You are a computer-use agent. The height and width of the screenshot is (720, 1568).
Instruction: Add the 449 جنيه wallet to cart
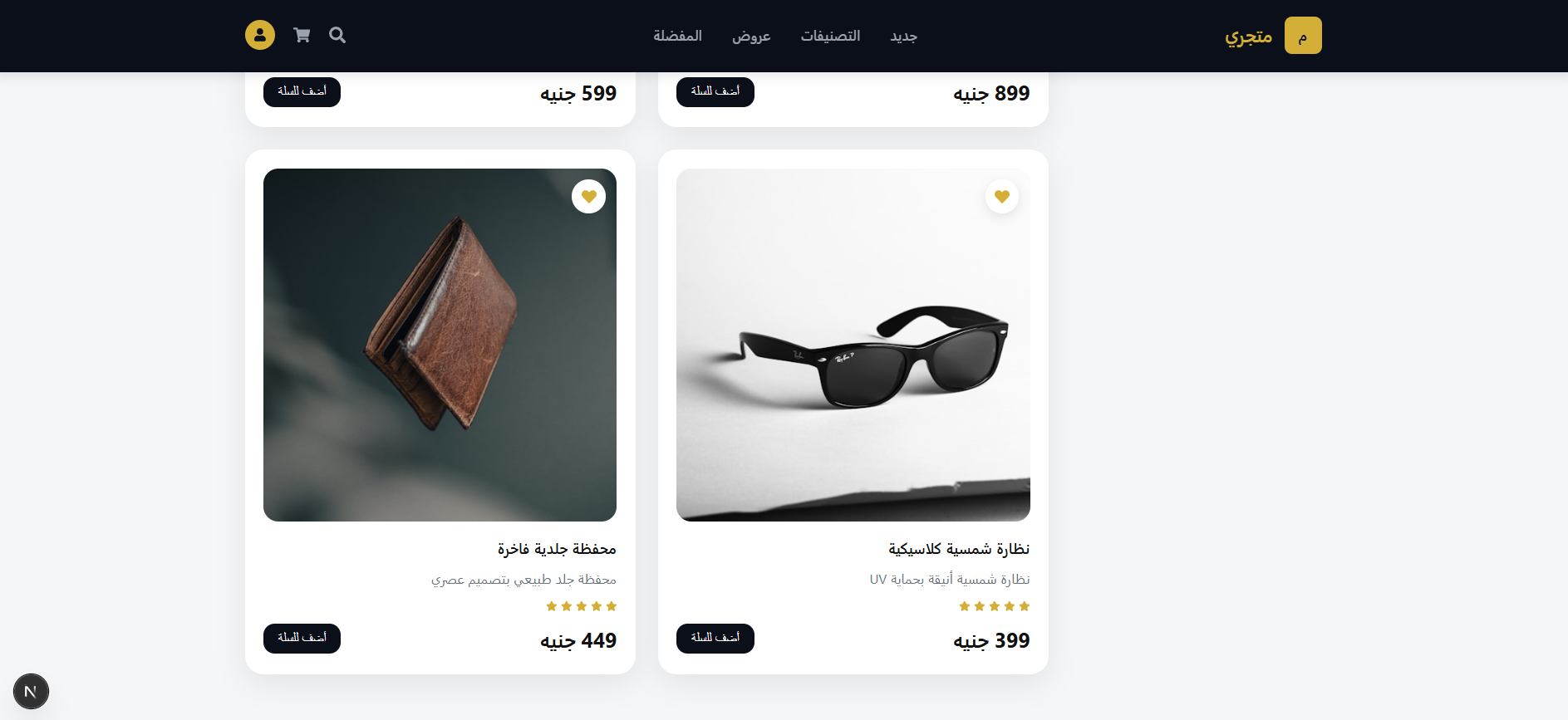(x=302, y=638)
